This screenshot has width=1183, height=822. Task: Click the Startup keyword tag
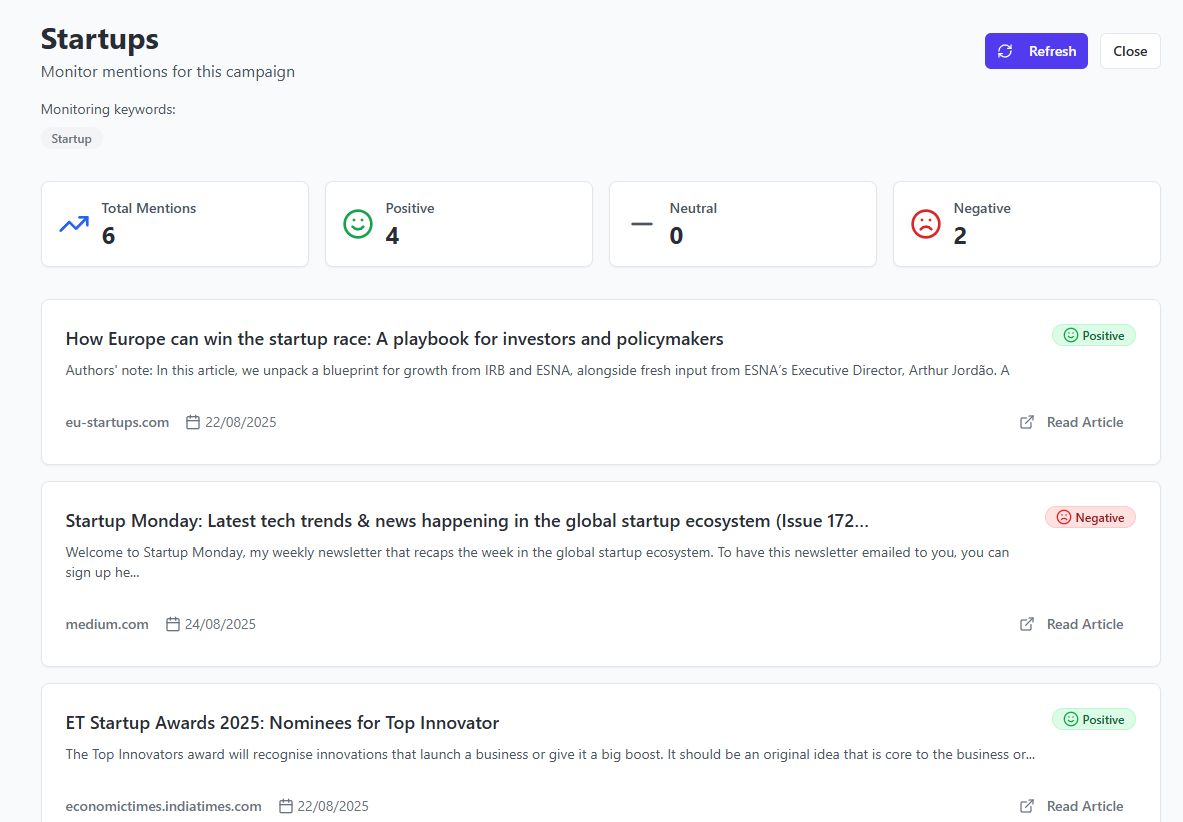point(72,139)
